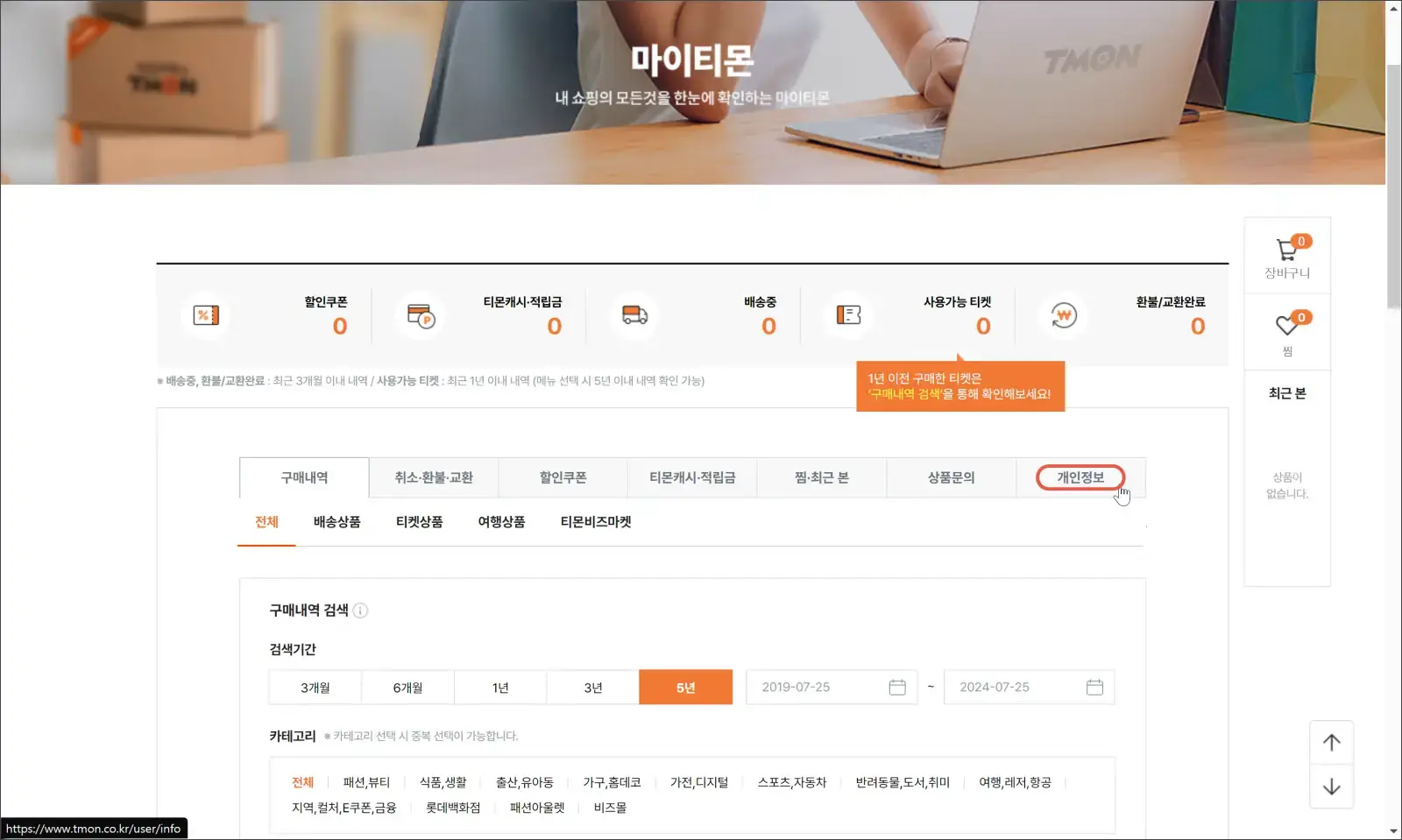The height and width of the screenshot is (840, 1402).
Task: Select the 반려동물,도서,취미 category
Action: pos(903,782)
